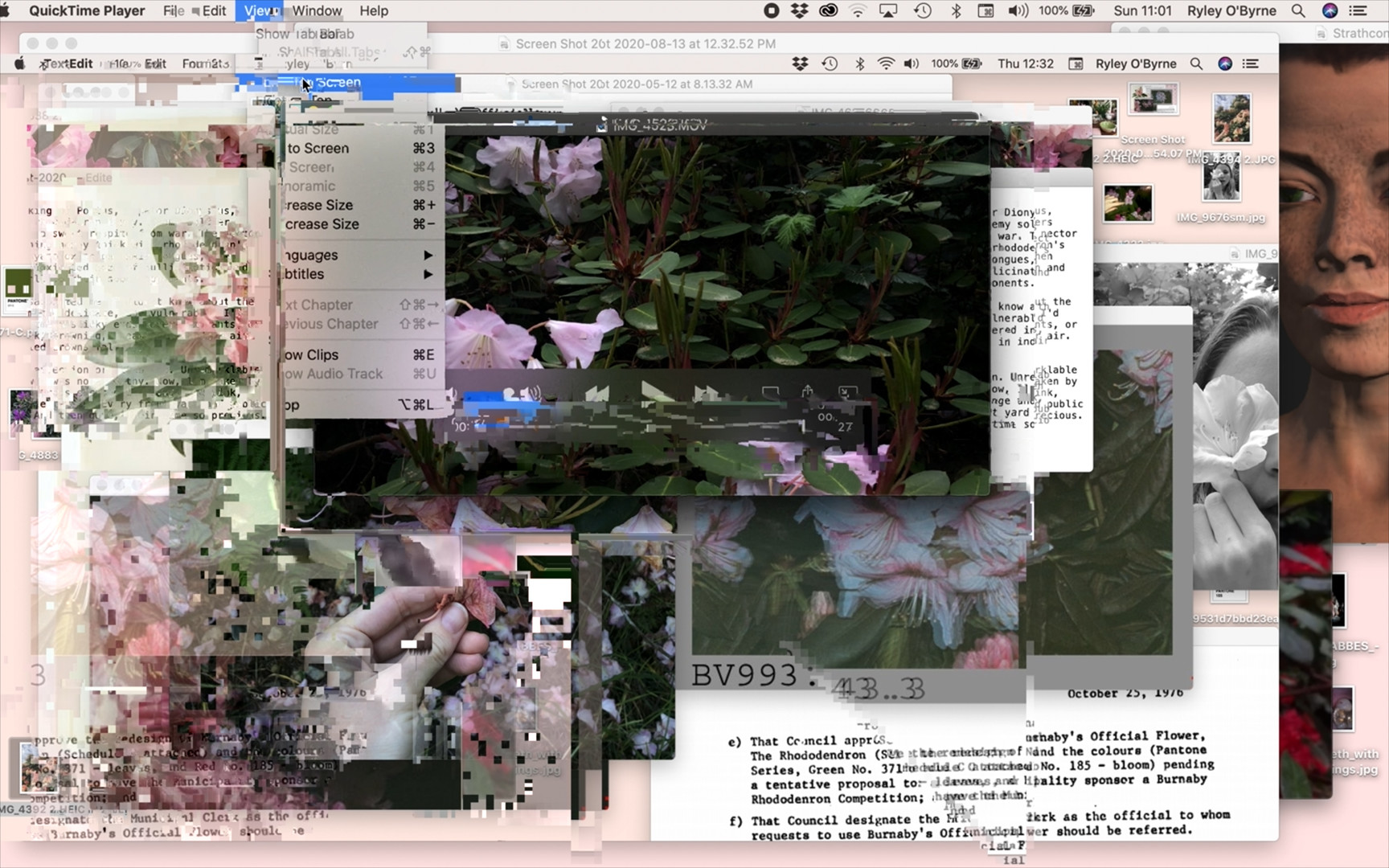Click the AirPlay icon in the player controls
This screenshot has width=1389, height=868.
click(770, 393)
